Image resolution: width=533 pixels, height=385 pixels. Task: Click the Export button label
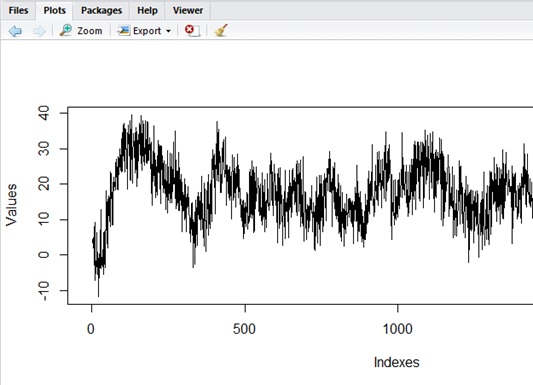tap(147, 31)
